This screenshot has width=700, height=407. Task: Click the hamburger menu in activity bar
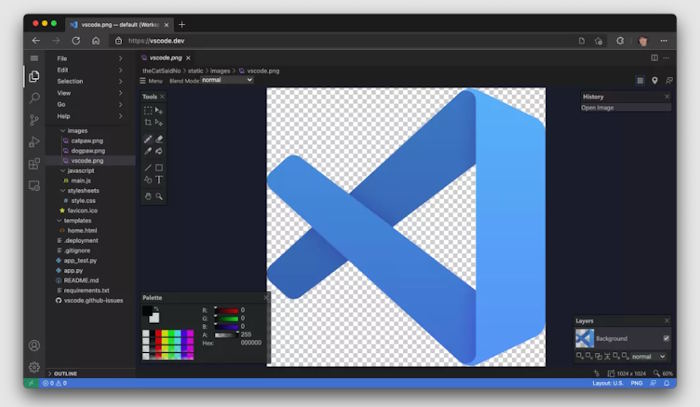34,58
